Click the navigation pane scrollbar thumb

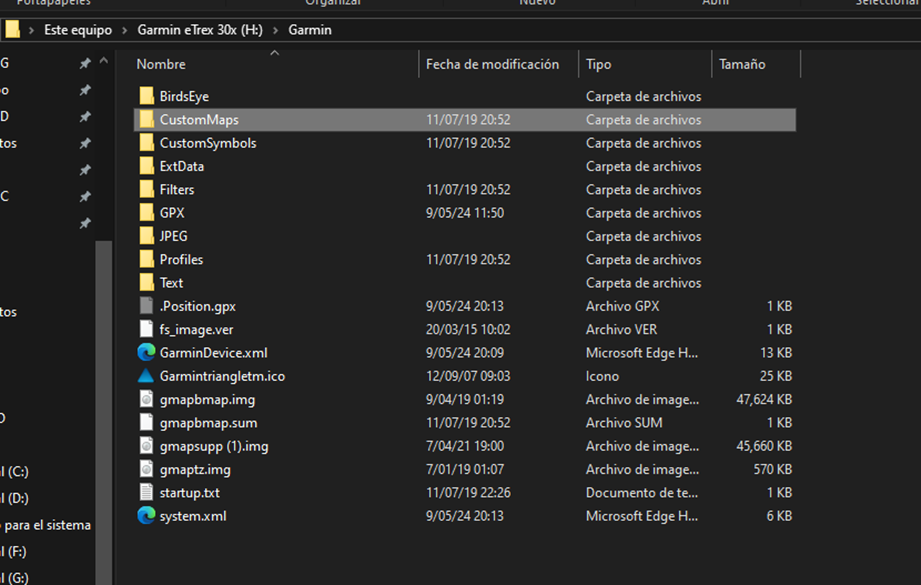pos(104,411)
